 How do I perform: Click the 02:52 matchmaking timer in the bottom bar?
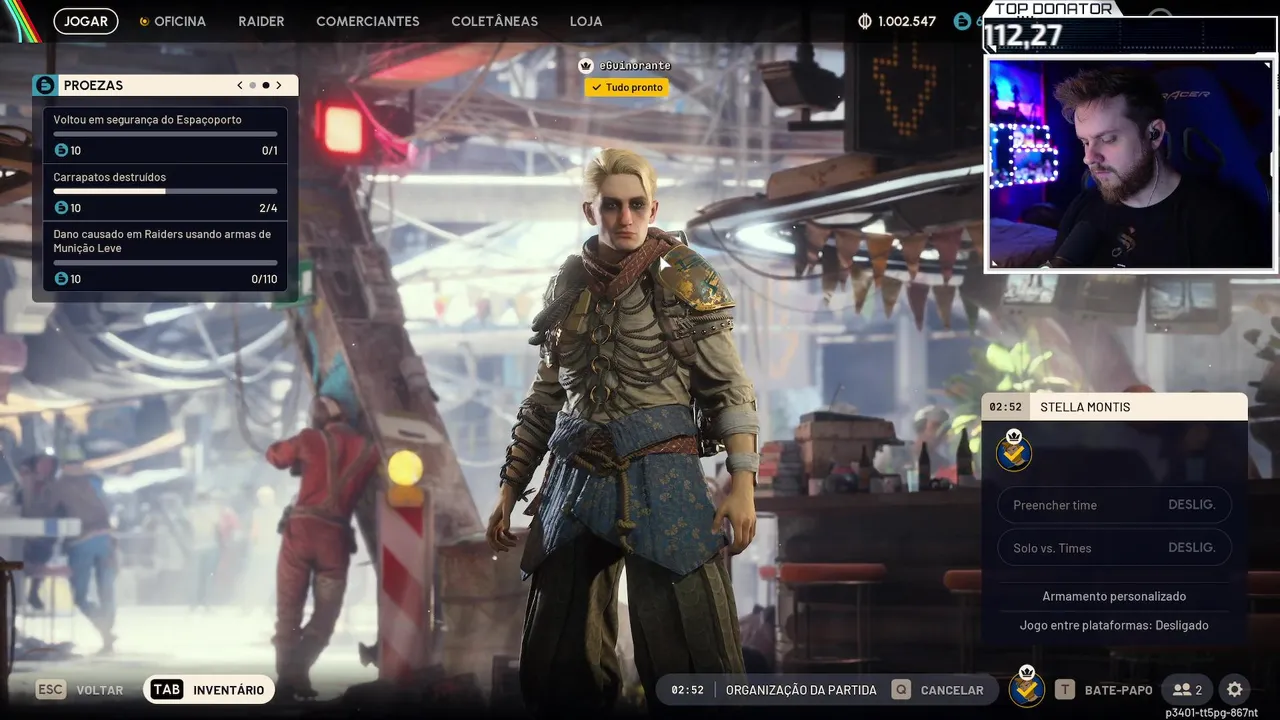coord(687,690)
